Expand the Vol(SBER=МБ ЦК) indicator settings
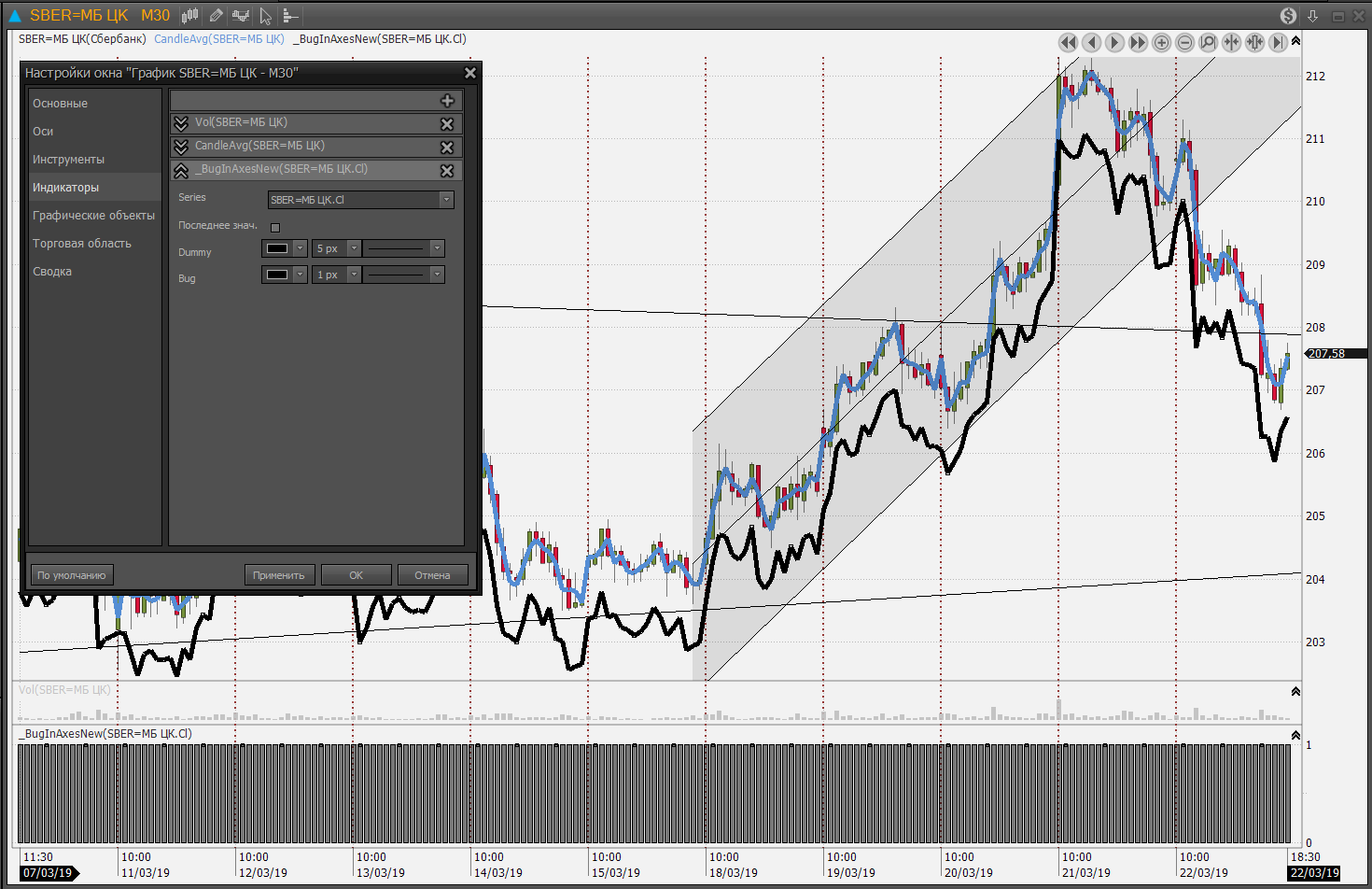 [181, 123]
